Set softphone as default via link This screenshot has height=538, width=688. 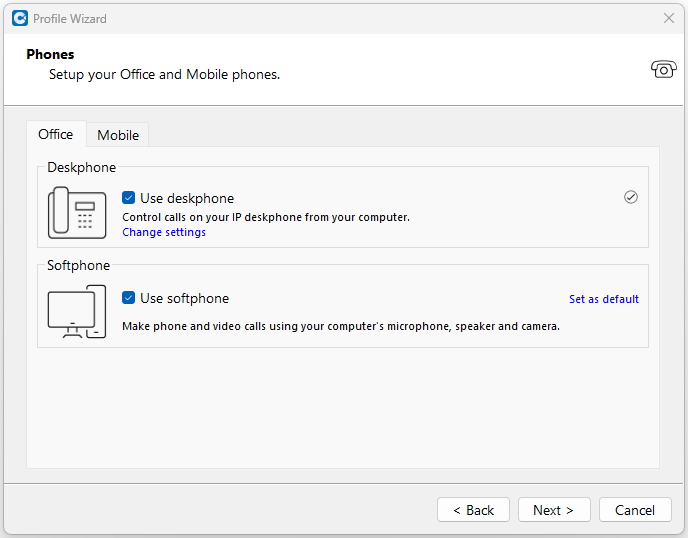click(x=603, y=299)
